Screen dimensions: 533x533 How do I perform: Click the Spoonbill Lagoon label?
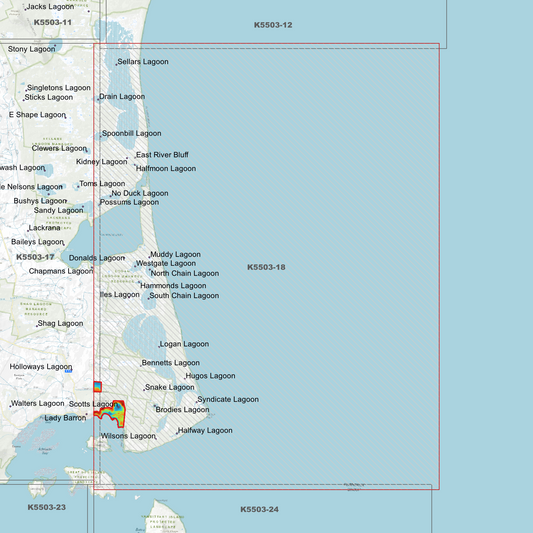point(132,133)
